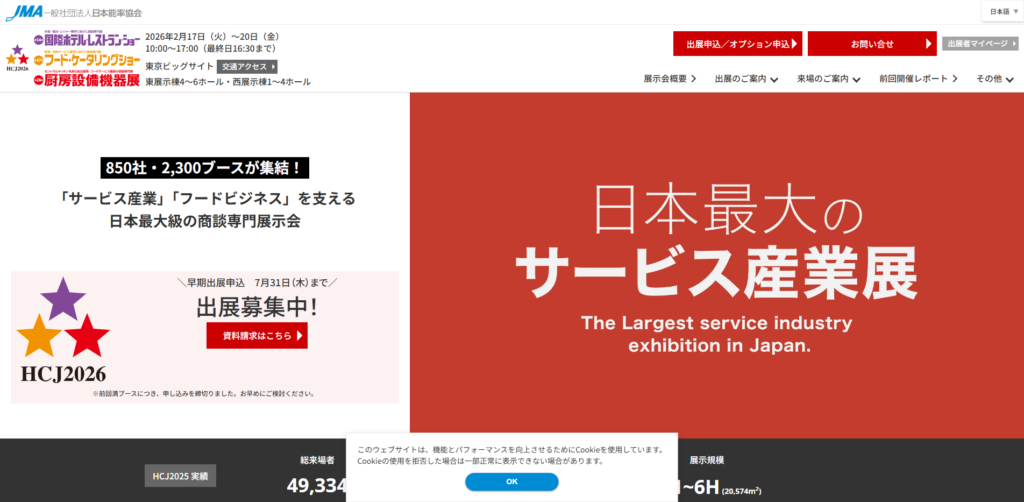The width and height of the screenshot is (1024, 502).
Task: Open 展示会概要 menu item
Action: pyautogui.click(x=669, y=79)
